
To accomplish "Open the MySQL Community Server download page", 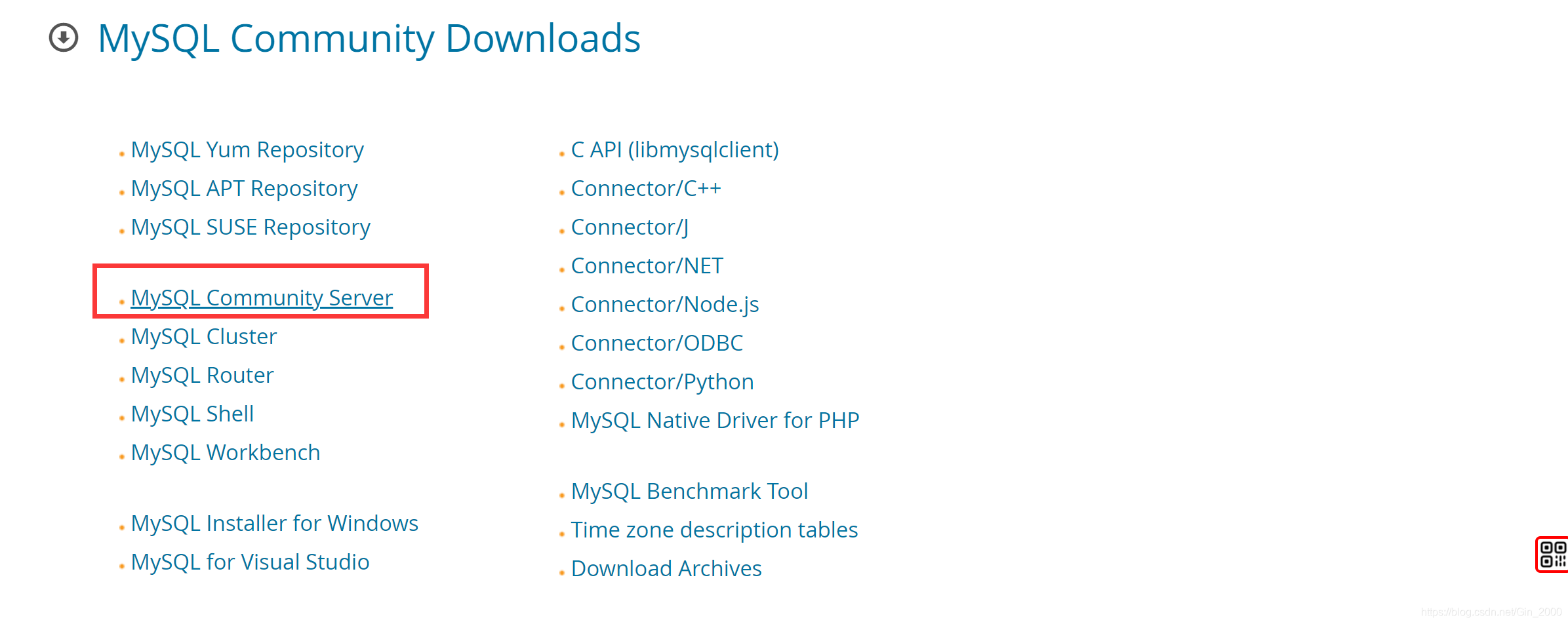I will [261, 297].
